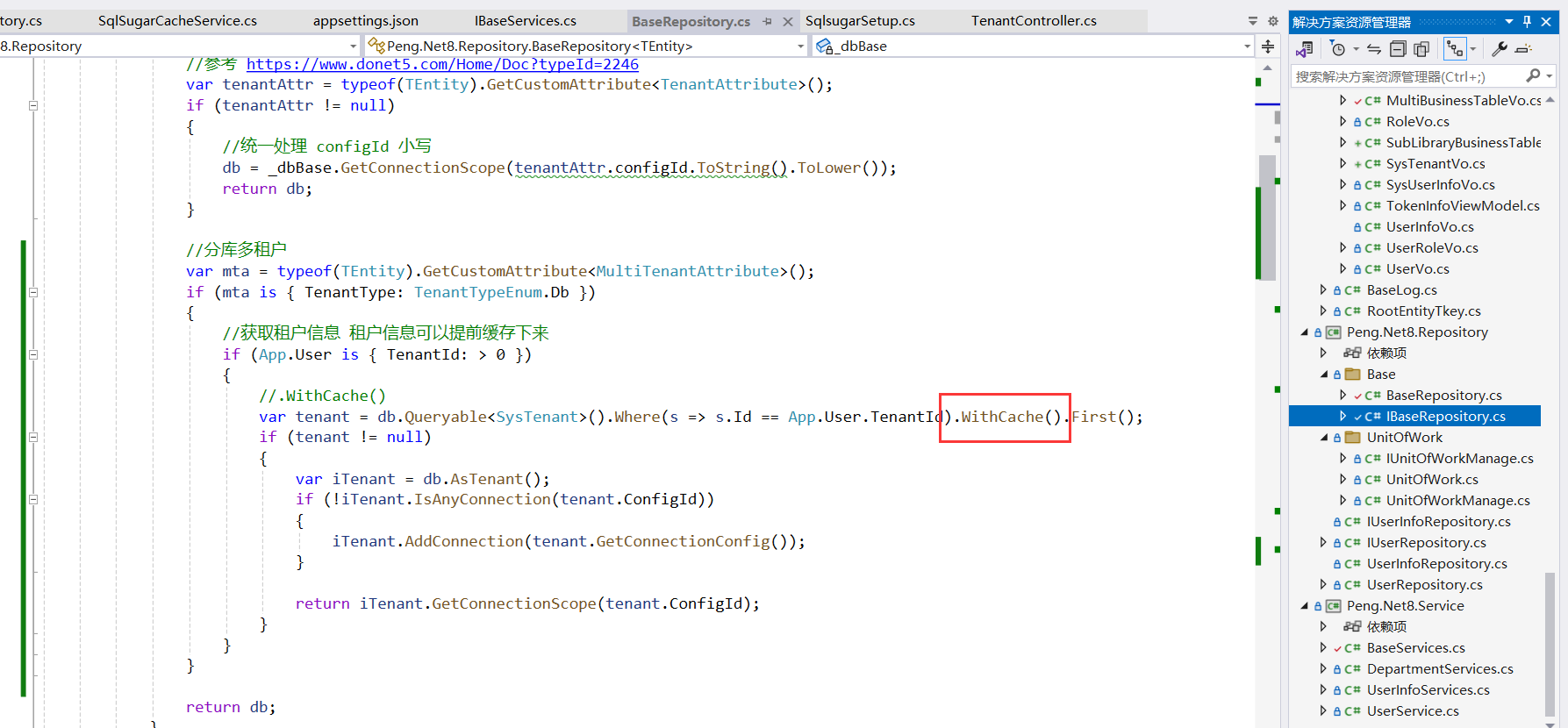Open the SqlsugarSetup.cs tab

(x=860, y=21)
